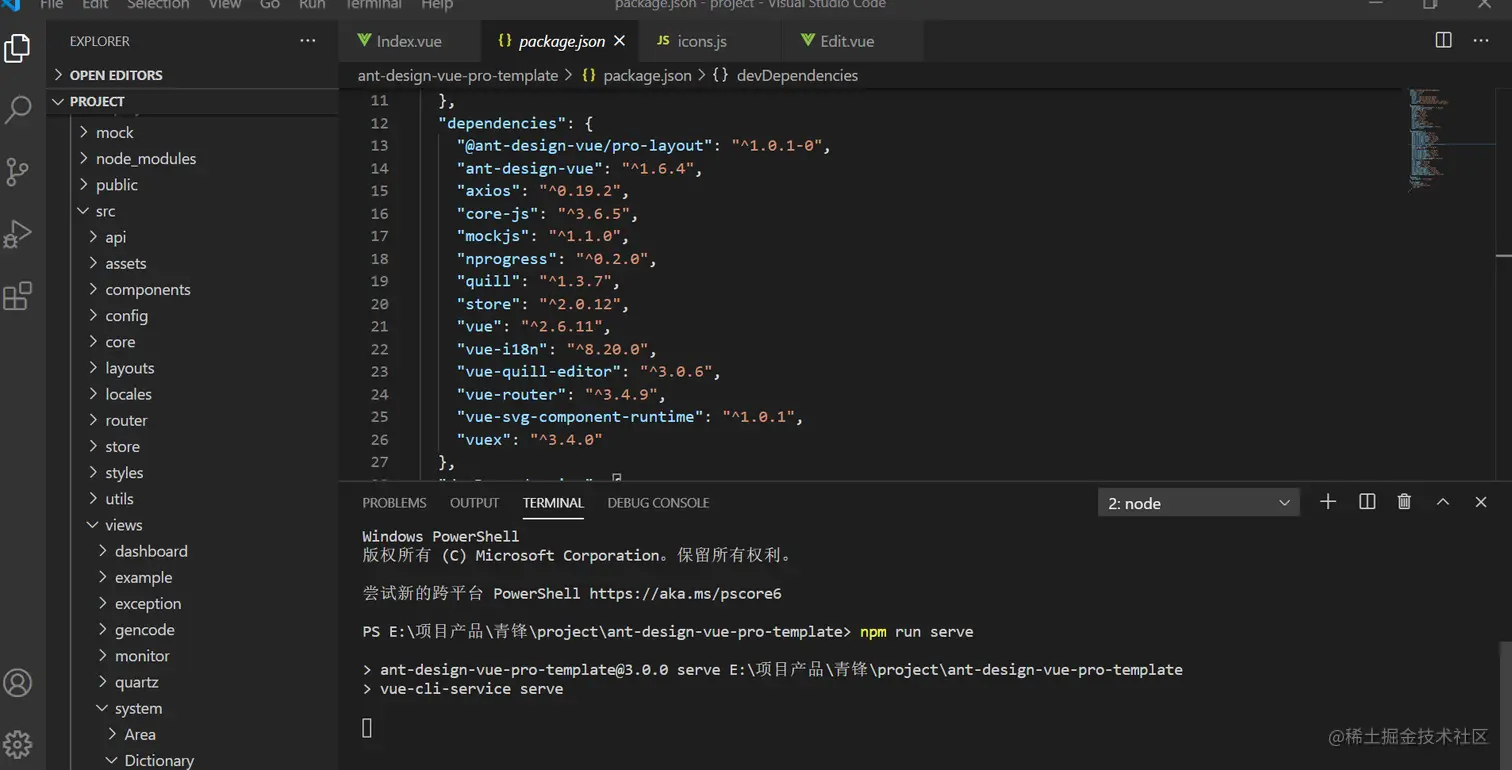Open the Explorer view in activity bar
1512x770 pixels.
(18, 49)
